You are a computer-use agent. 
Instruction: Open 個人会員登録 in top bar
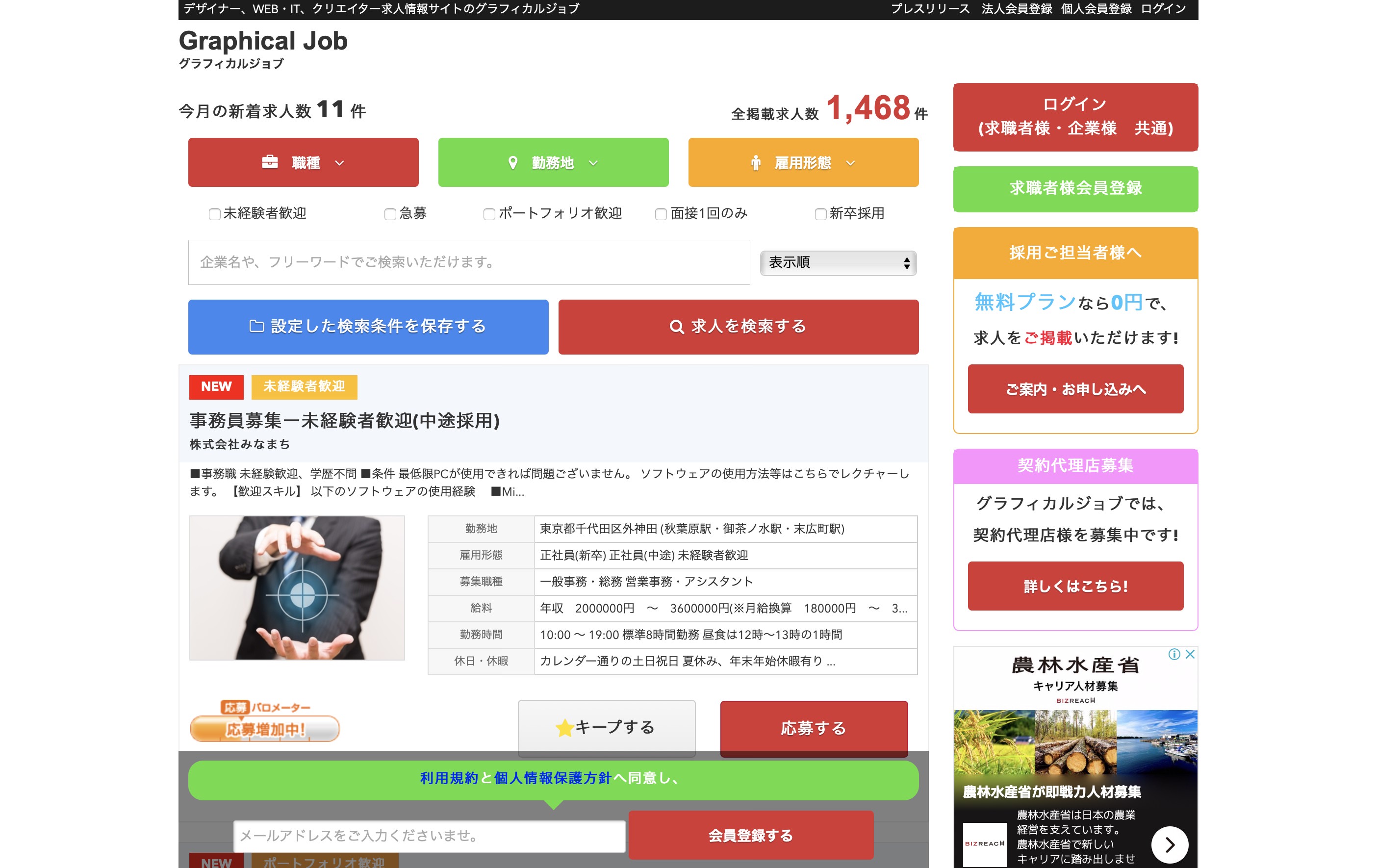click(x=1096, y=8)
